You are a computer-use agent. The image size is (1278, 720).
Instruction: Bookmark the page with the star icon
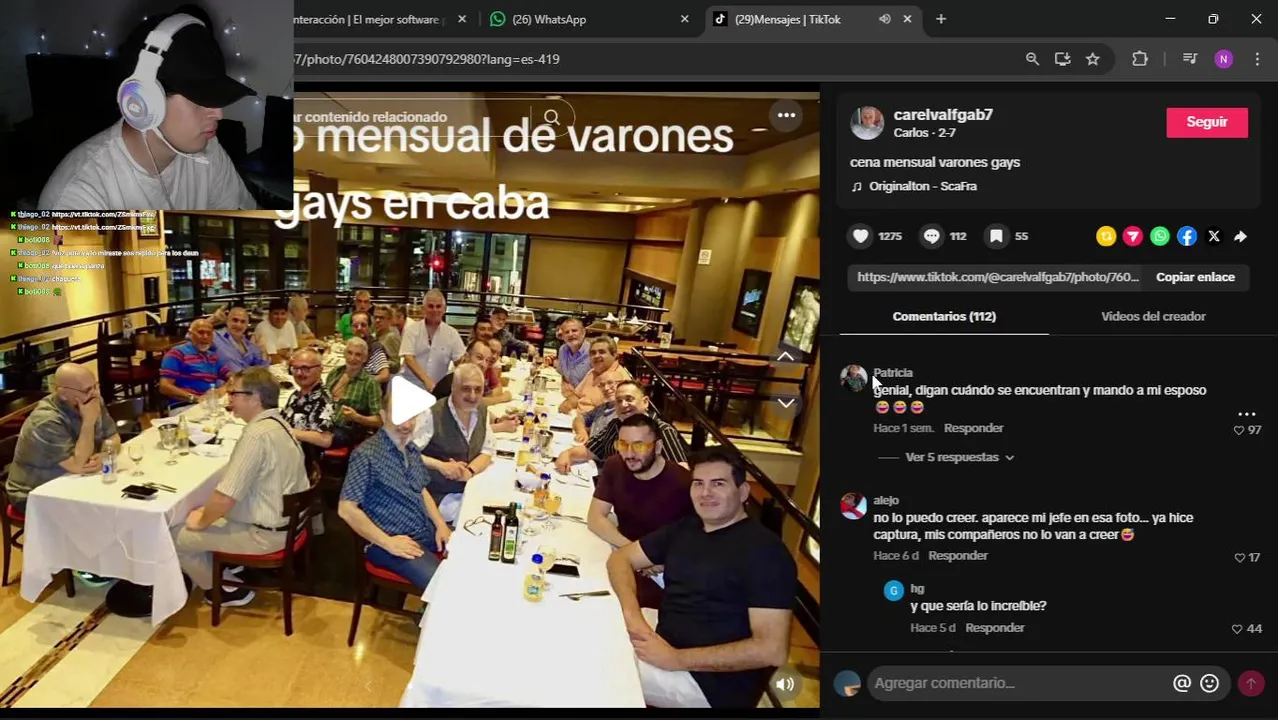tap(1093, 59)
